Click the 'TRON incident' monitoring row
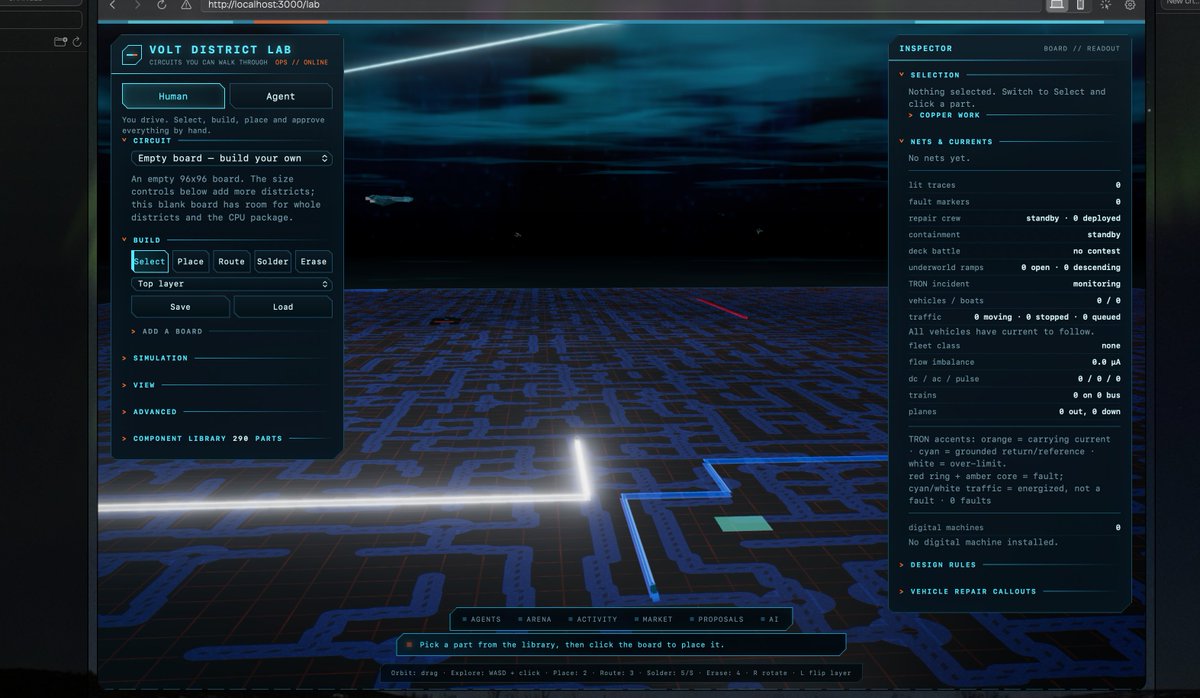Screen dimensions: 1200x698 (1014, 284)
